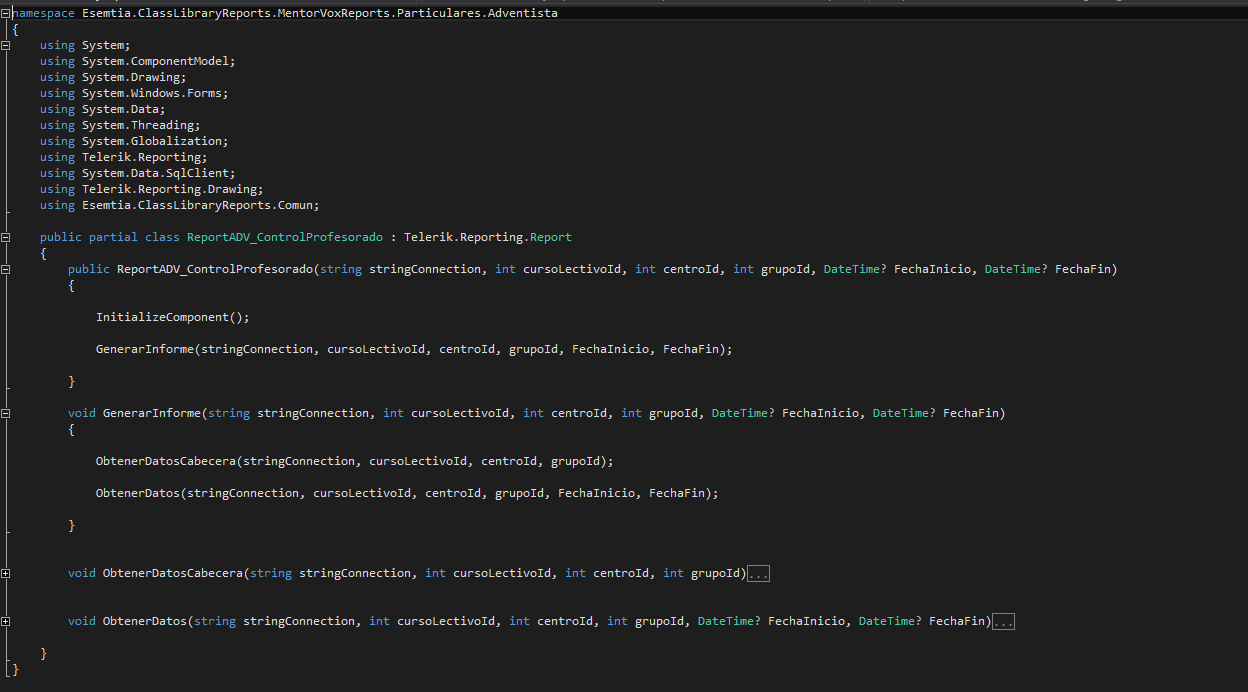Open the collapsed ellipsis box after ObtenerDatosCabecera declaration

click(x=759, y=574)
